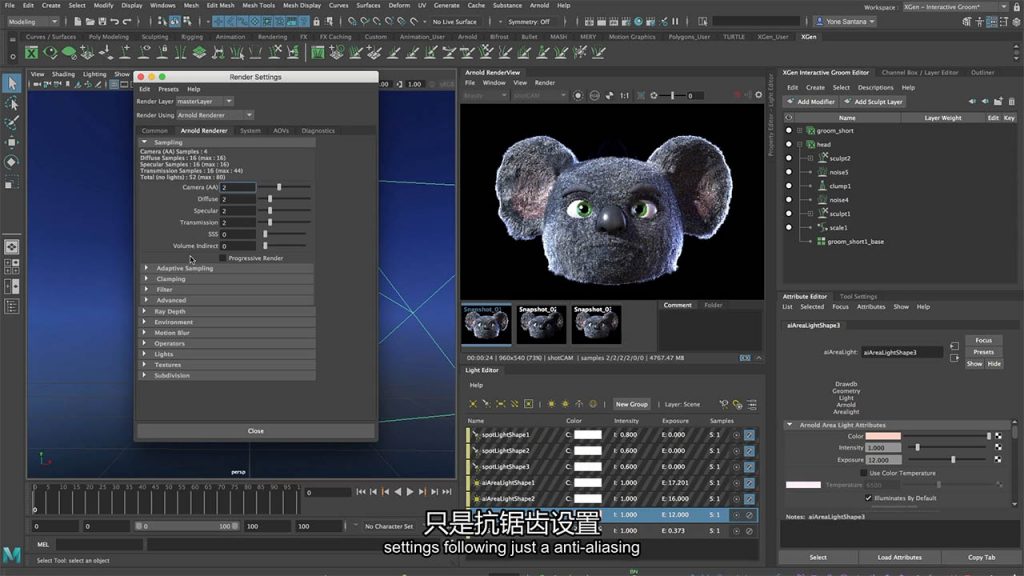
Task: Switch to the Outliner tab
Action: 982,72
